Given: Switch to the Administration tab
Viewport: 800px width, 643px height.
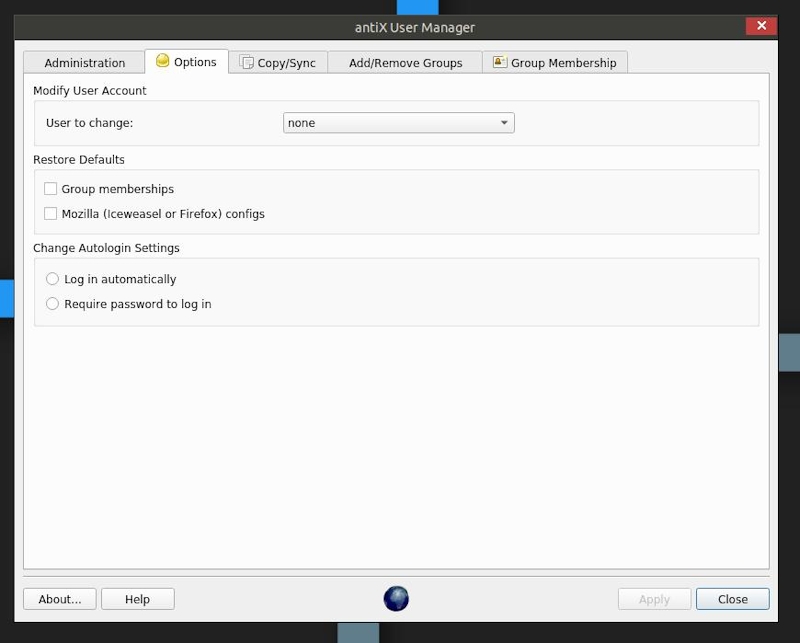Looking at the screenshot, I should (x=84, y=62).
